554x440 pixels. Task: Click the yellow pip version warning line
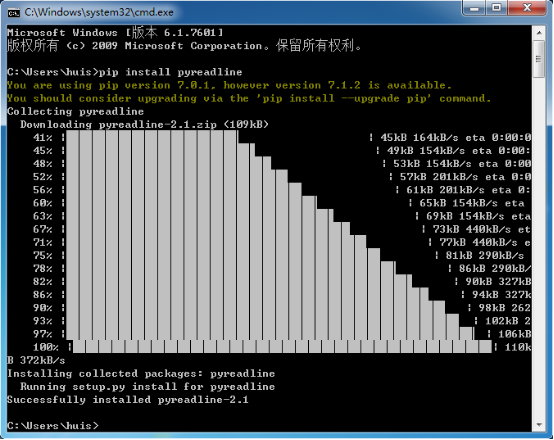(x=229, y=85)
